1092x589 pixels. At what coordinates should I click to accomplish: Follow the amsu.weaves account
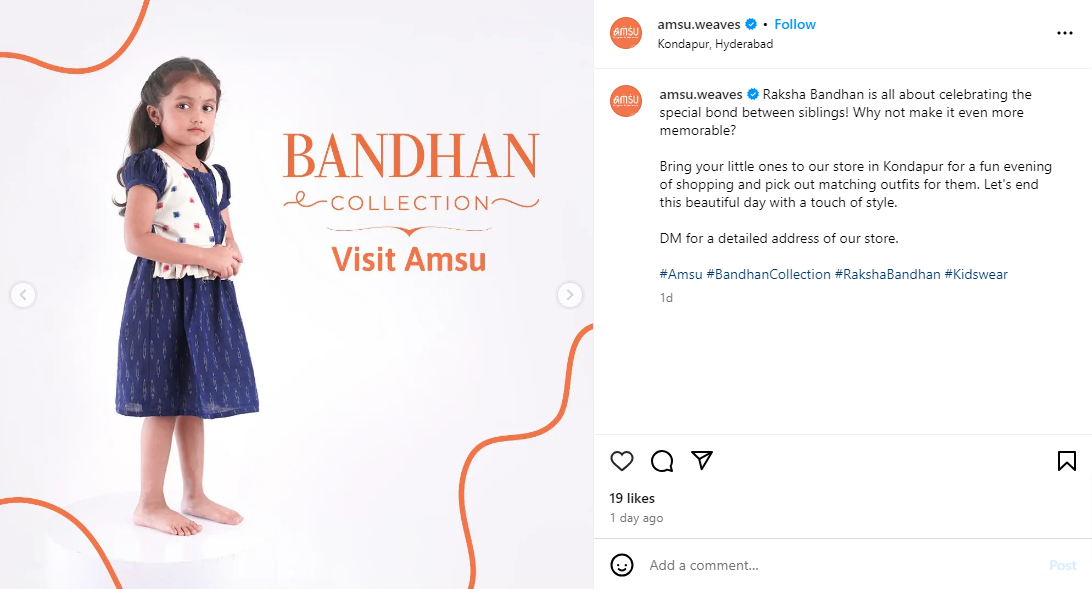click(x=795, y=24)
